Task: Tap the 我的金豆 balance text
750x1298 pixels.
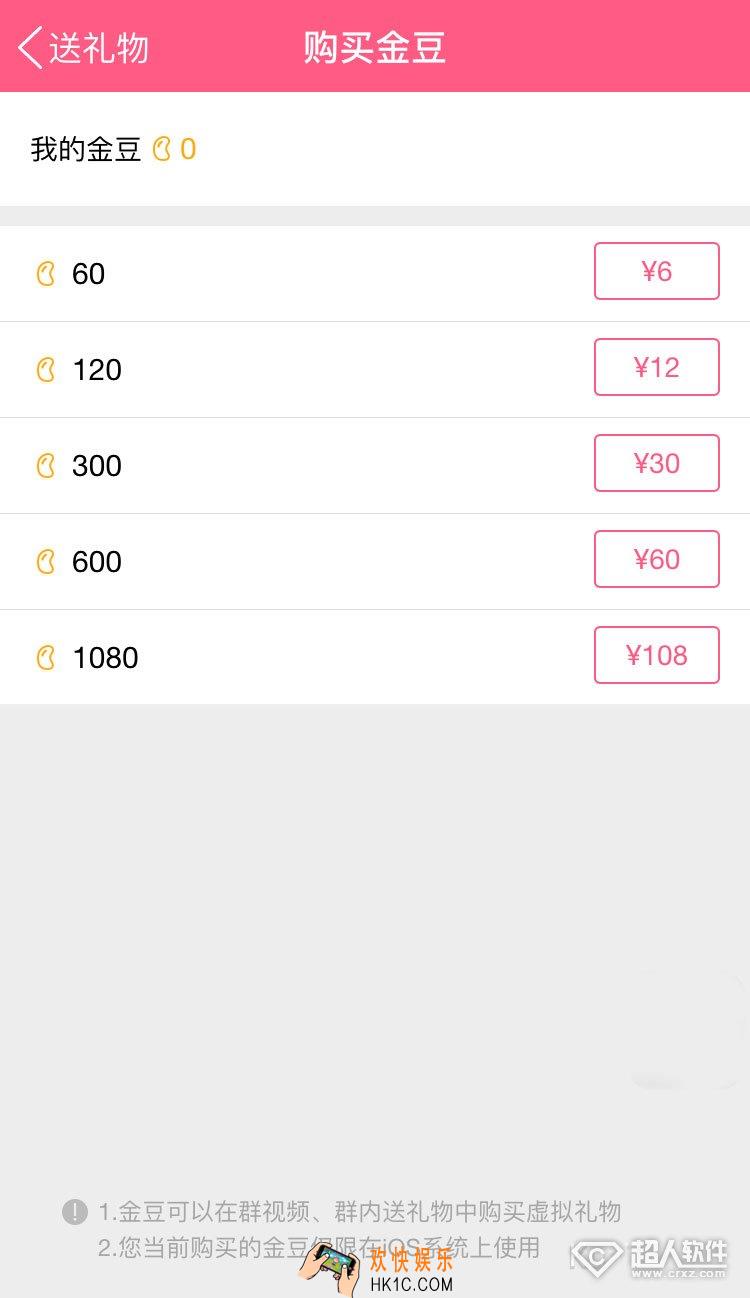Action: tap(86, 150)
